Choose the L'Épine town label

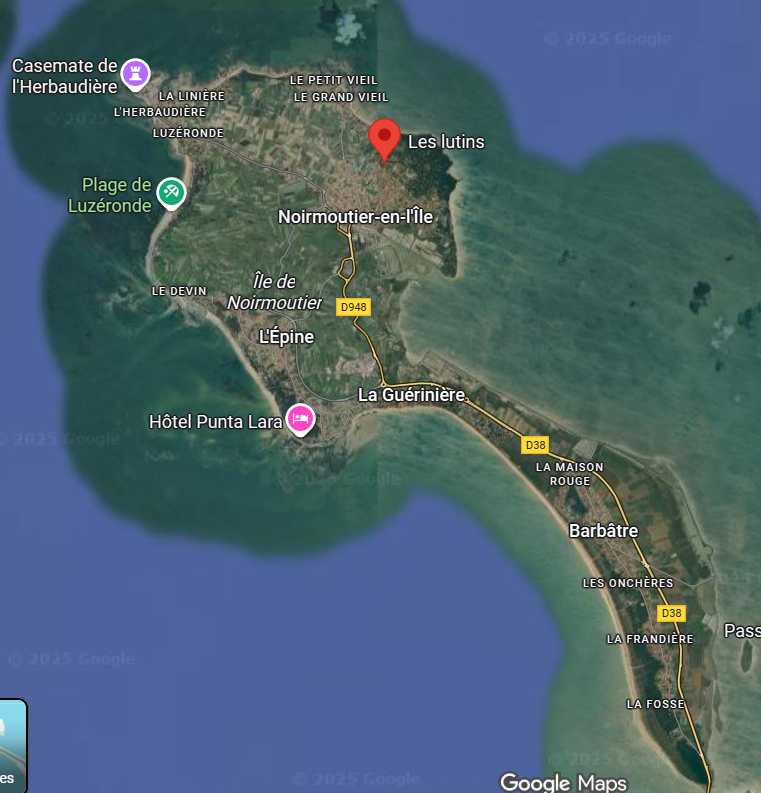coord(286,337)
